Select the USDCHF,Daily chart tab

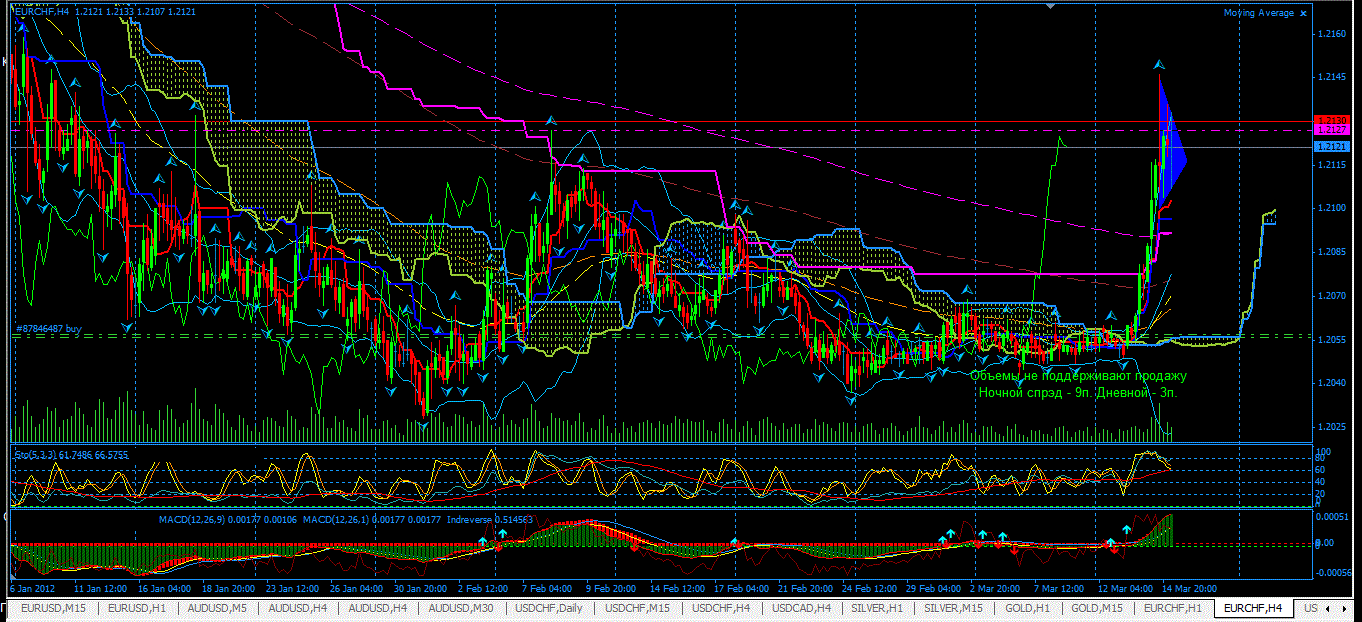point(550,608)
